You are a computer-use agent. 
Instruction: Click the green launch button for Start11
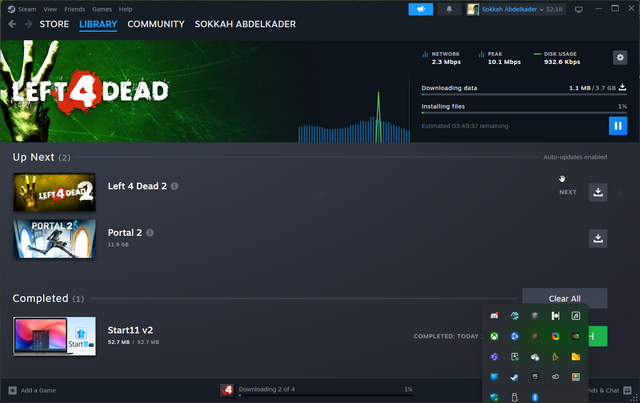(598, 336)
